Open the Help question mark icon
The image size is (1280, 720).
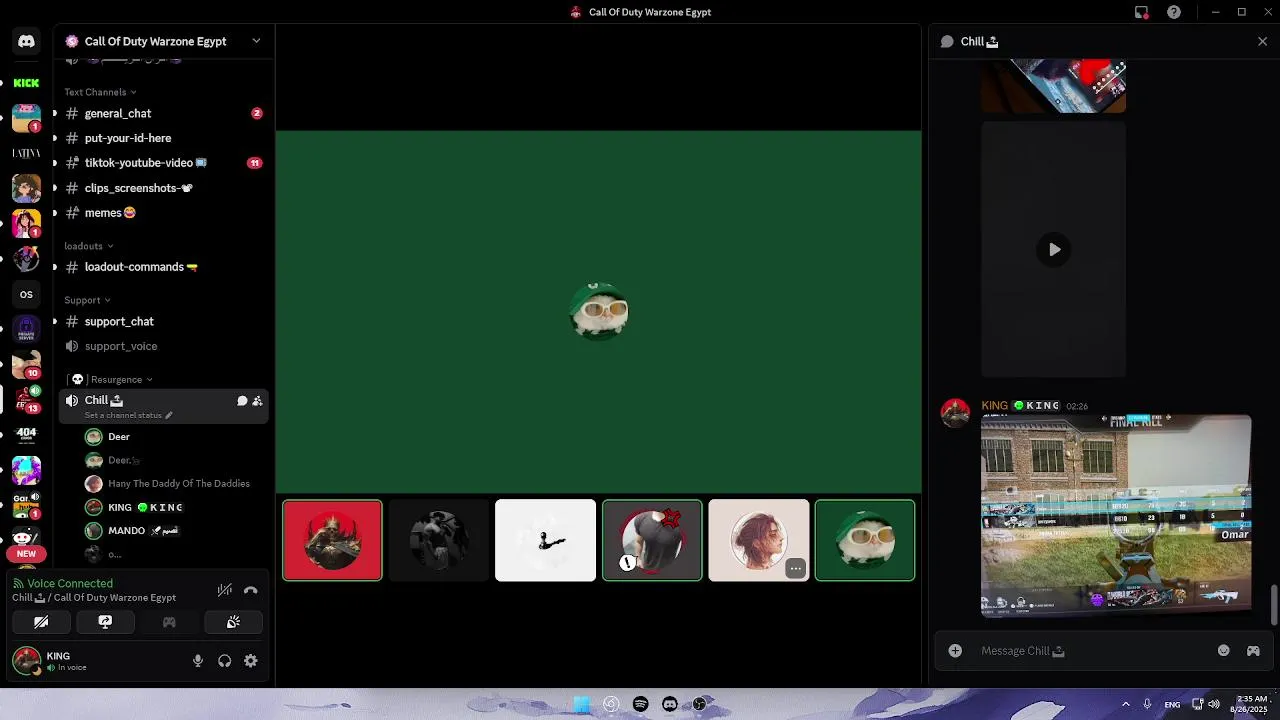pos(1174,12)
